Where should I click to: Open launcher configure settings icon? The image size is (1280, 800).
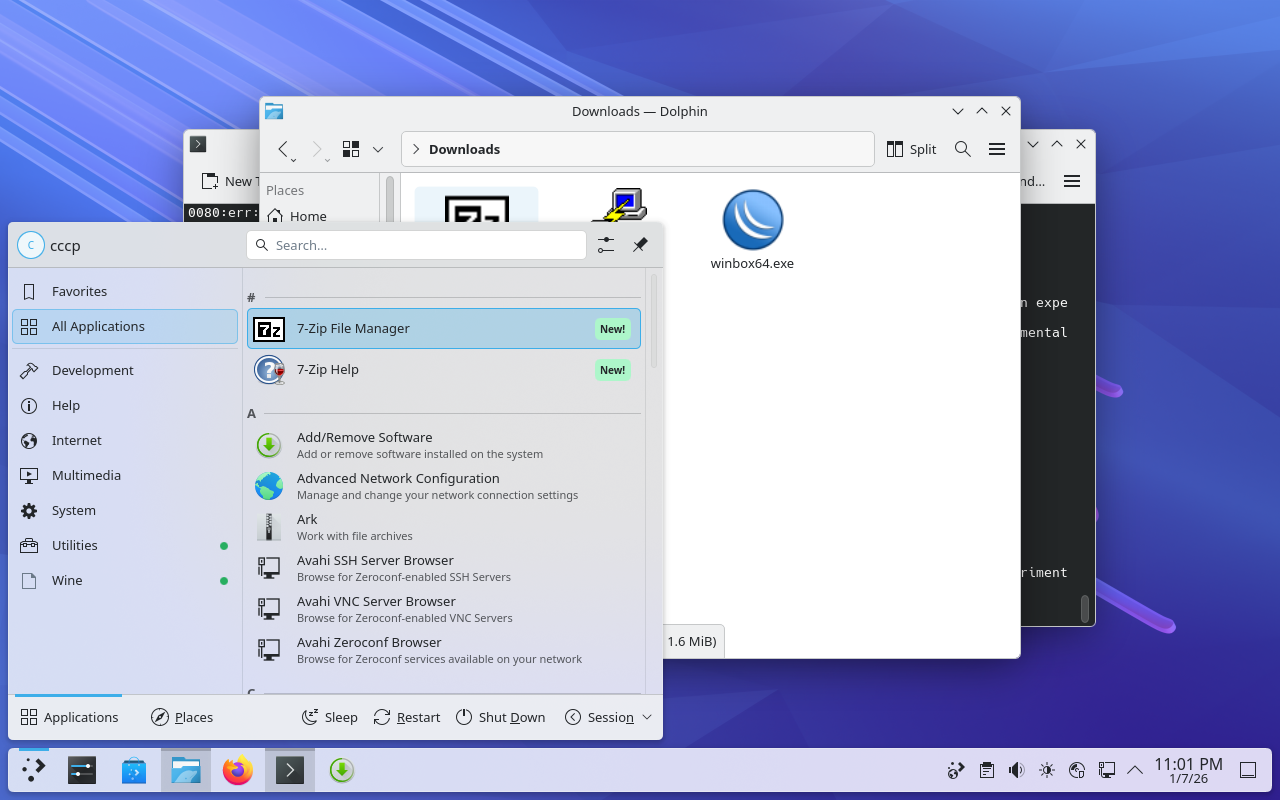point(606,245)
